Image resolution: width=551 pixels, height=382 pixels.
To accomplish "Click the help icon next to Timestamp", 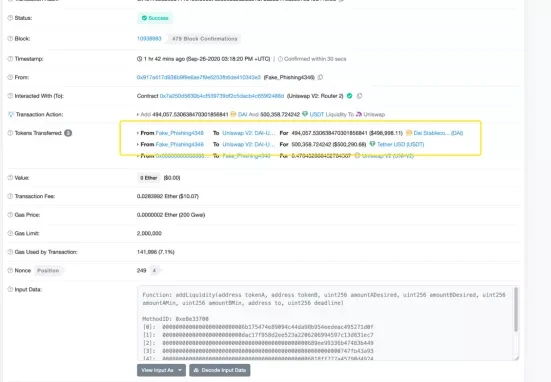I will [x=10, y=59].
